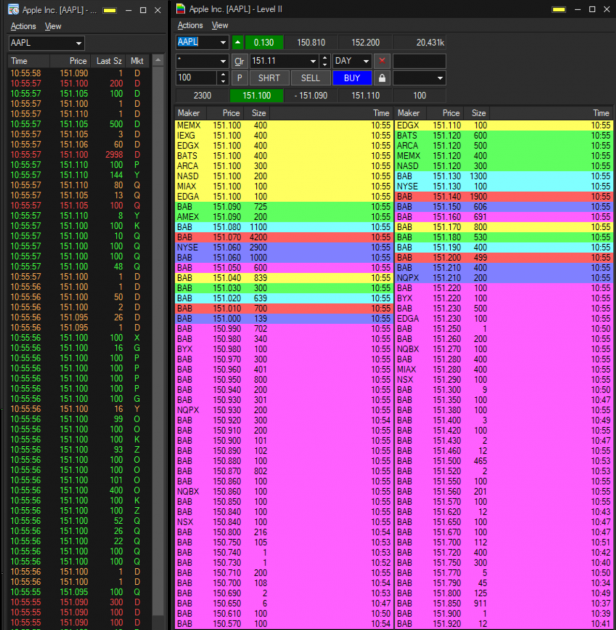Viewport: 616px width, 630px height.
Task: Click the Mkt column header
Action: pyautogui.click(x=137, y=61)
